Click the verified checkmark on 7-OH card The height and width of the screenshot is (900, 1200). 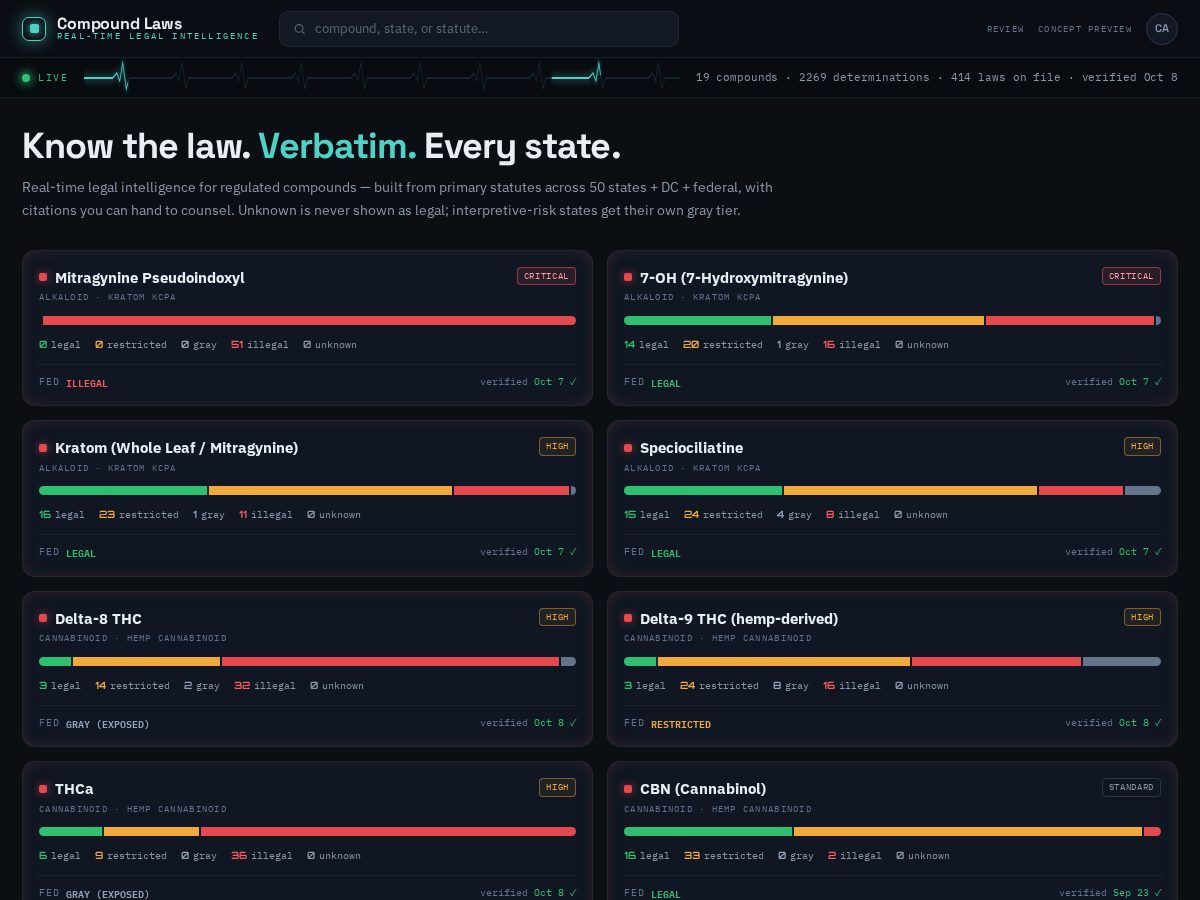[1158, 382]
